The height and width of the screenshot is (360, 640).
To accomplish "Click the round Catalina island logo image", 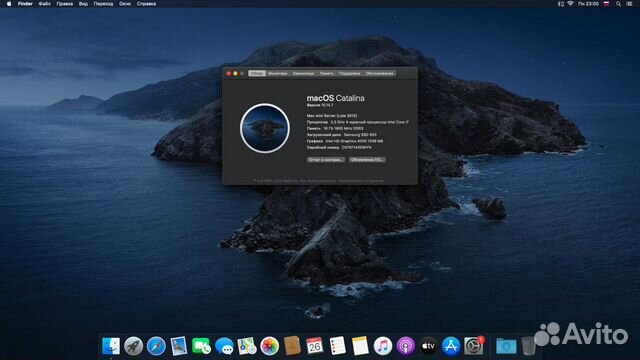I will pyautogui.click(x=265, y=128).
